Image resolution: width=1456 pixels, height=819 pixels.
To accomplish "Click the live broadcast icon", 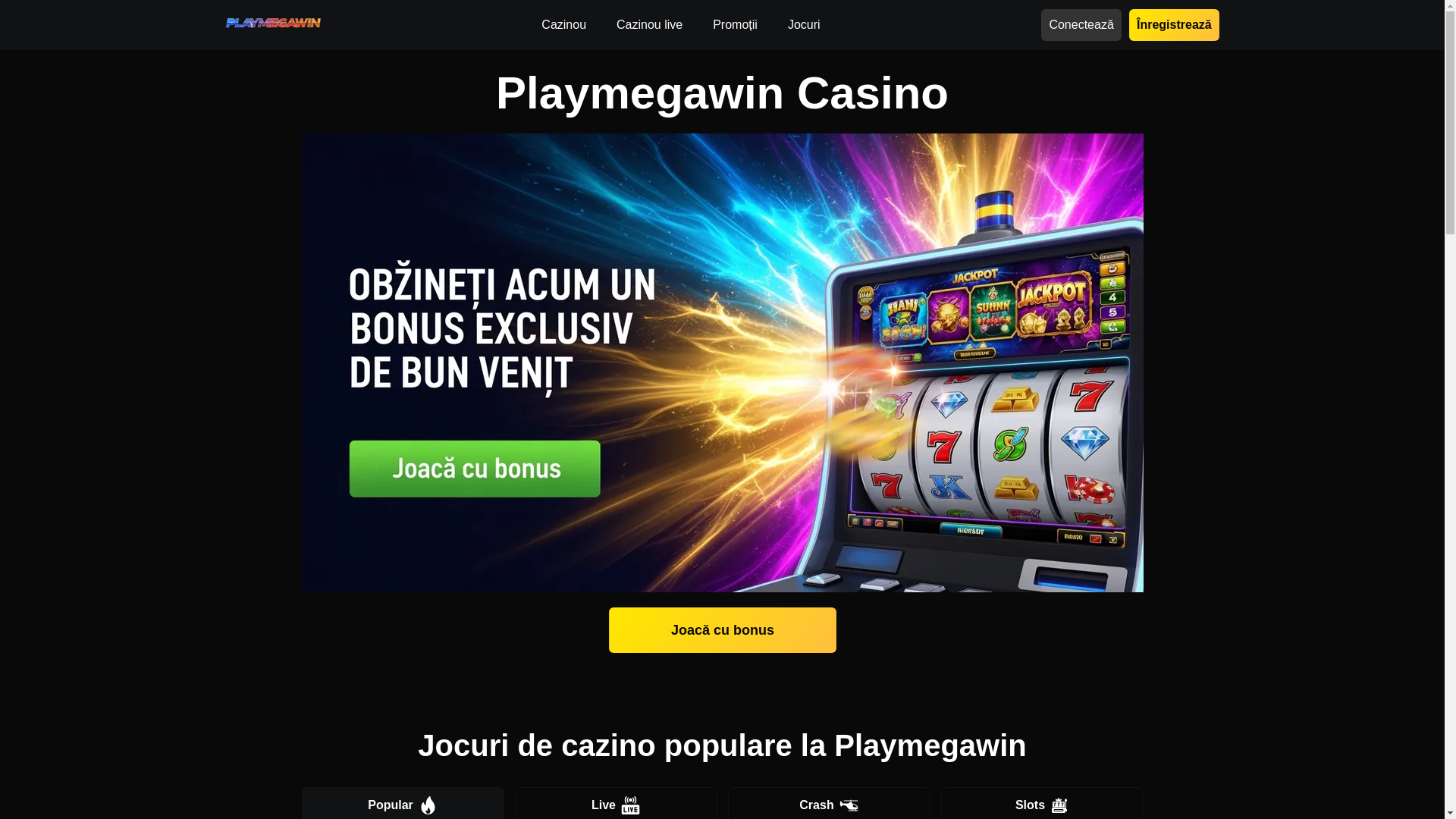I will pyautogui.click(x=631, y=805).
